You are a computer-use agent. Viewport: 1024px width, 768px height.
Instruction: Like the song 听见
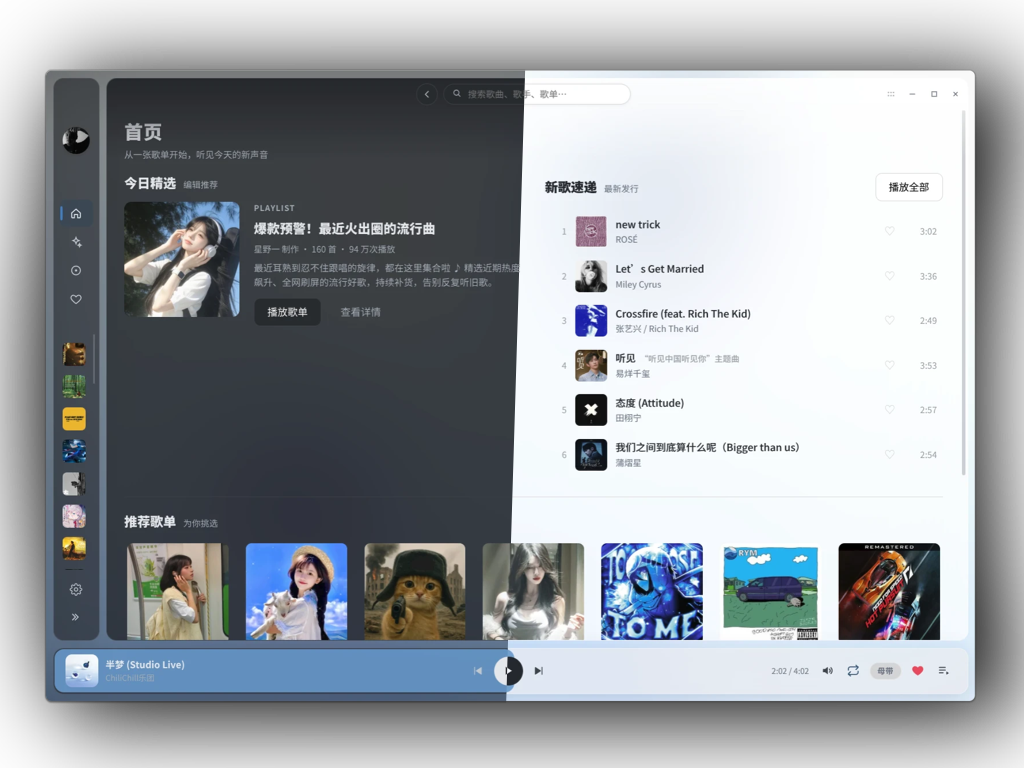coord(889,365)
